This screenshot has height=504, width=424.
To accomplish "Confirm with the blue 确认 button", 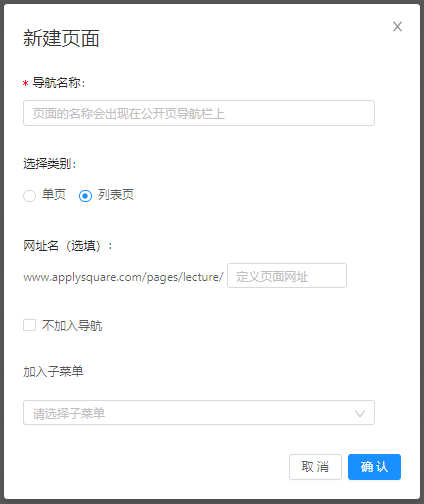I will point(374,467).
